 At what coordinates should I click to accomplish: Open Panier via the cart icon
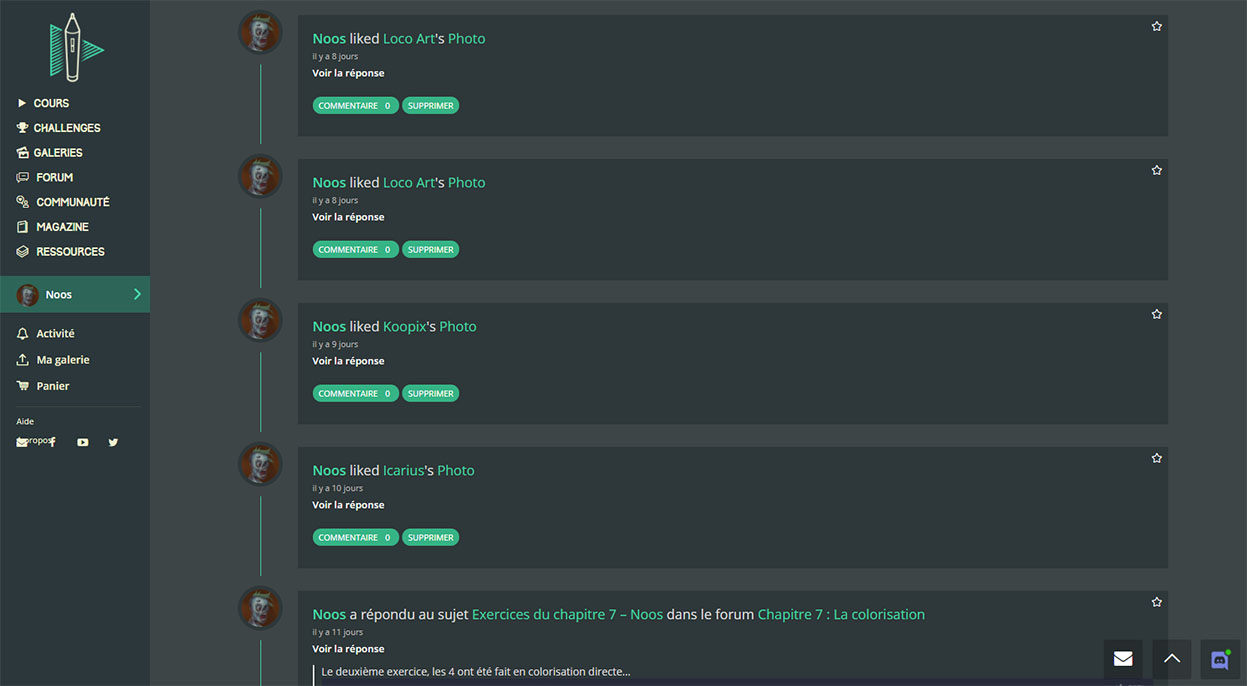(x=23, y=386)
